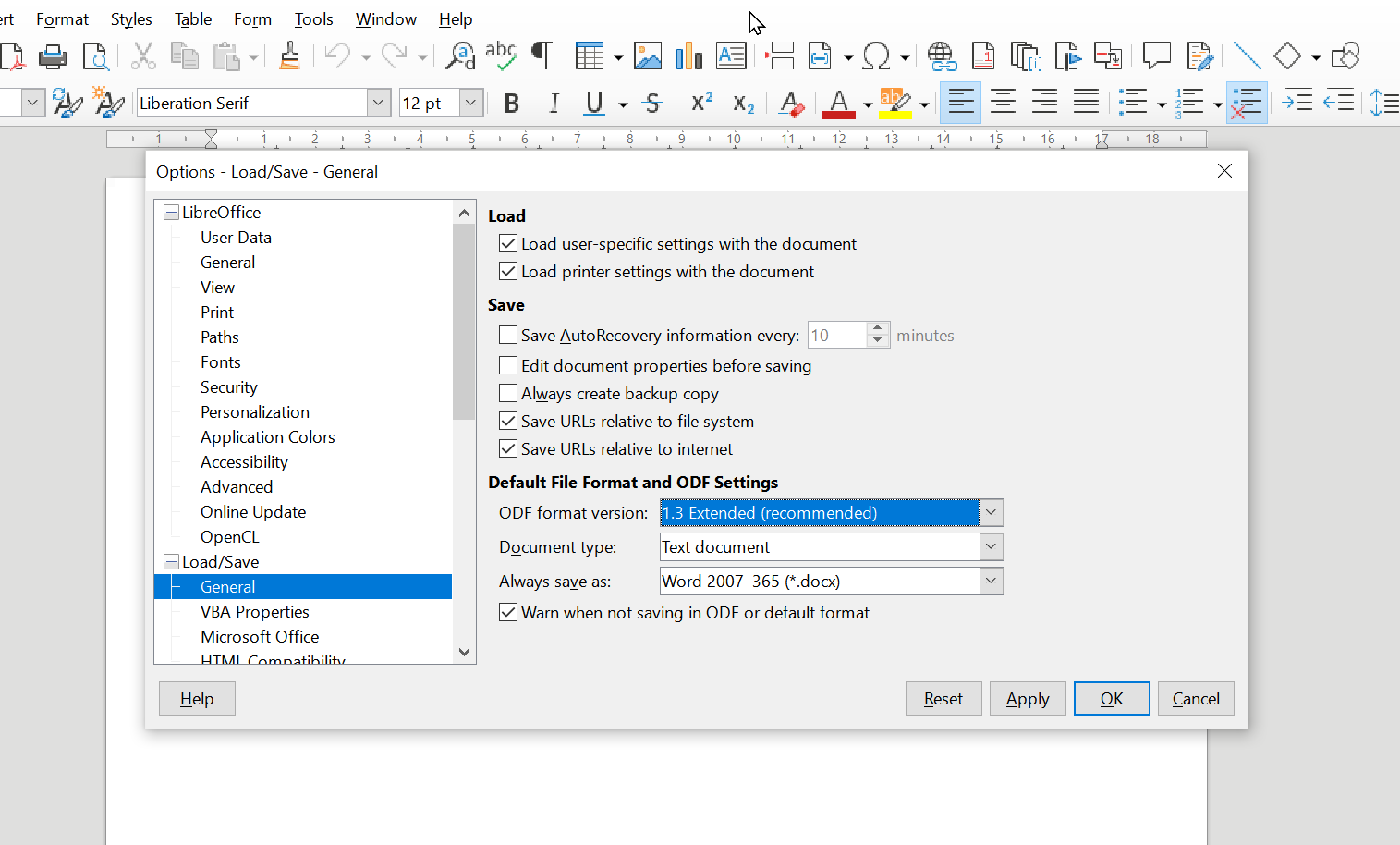Insert a page break icon
This screenshot has width=1400, height=845.
click(x=780, y=56)
